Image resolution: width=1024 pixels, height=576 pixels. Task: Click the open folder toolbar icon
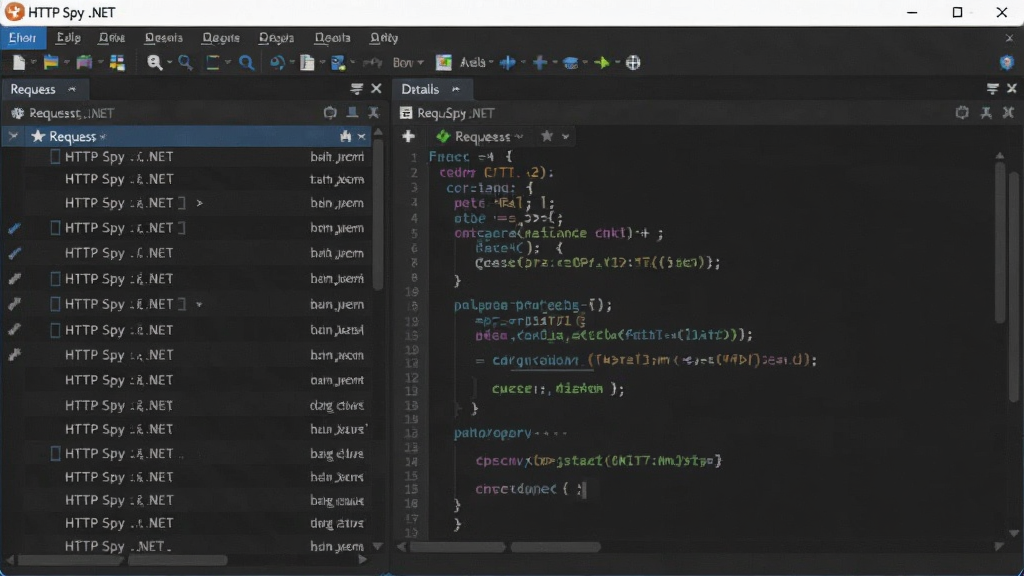coord(51,63)
